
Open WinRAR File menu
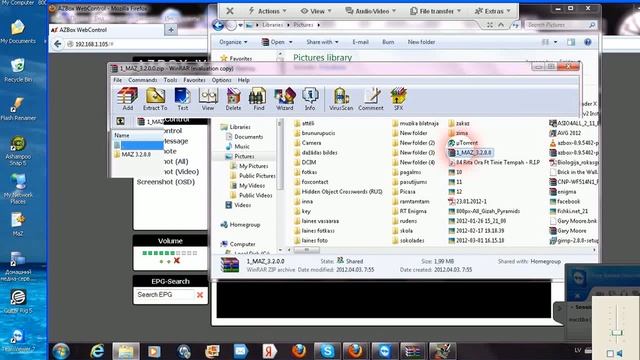(x=118, y=80)
